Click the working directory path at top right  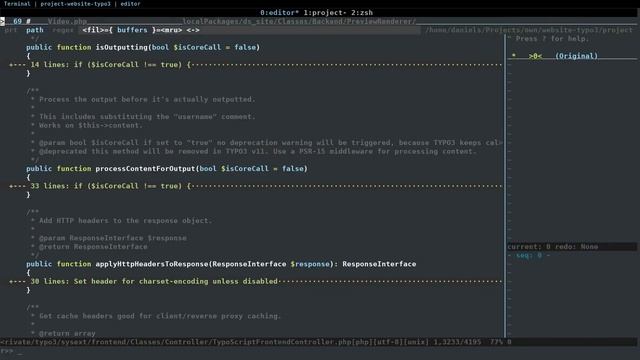(529, 30)
